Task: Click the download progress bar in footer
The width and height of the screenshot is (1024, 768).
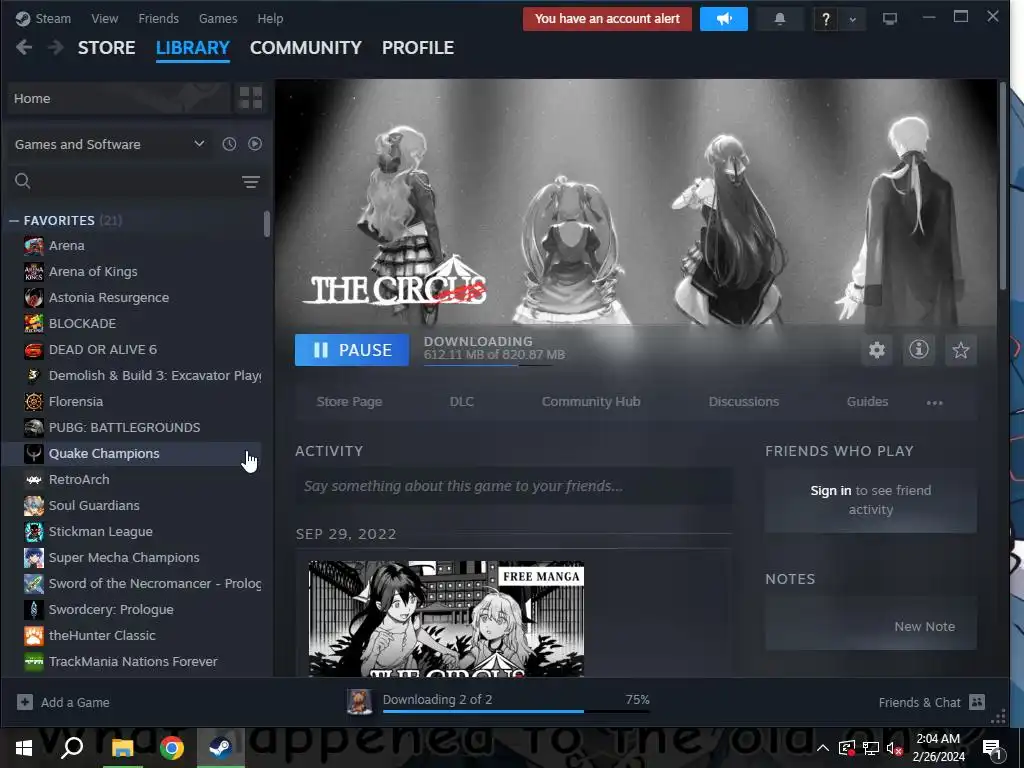Action: 516,711
